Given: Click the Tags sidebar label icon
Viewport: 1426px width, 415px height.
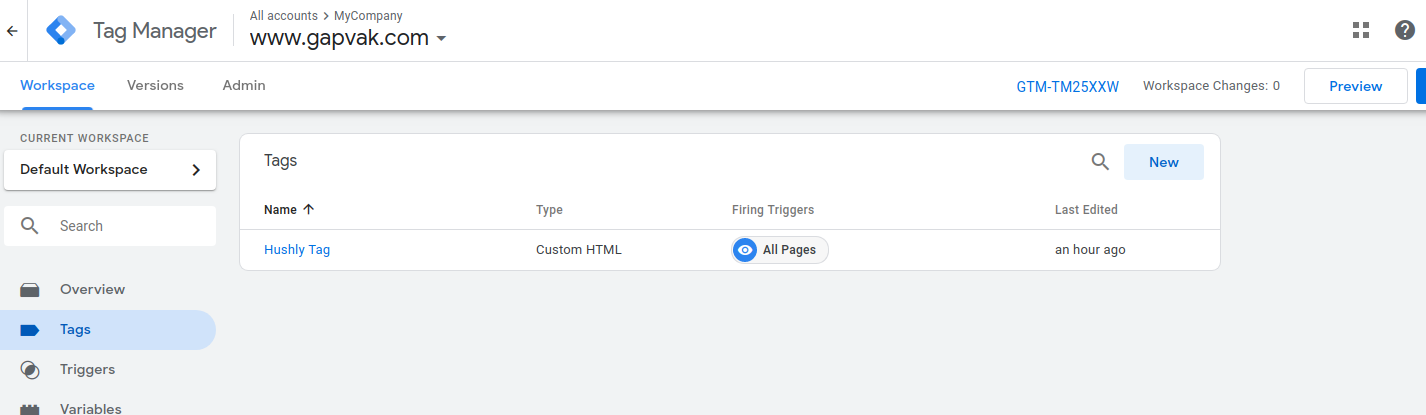Looking at the screenshot, I should pyautogui.click(x=30, y=330).
